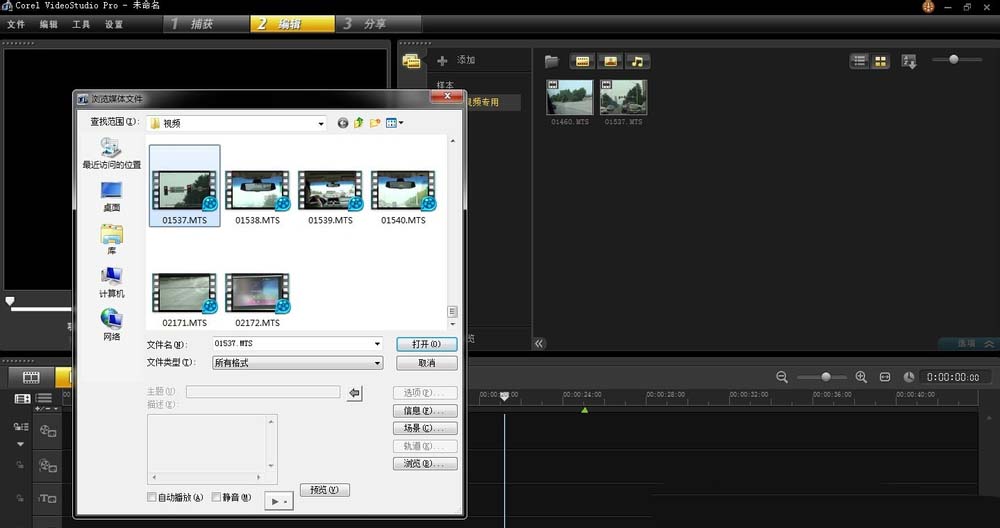The width and height of the screenshot is (1000, 528).
Task: Toggle the 静音 mute checkbox
Action: tap(217, 497)
